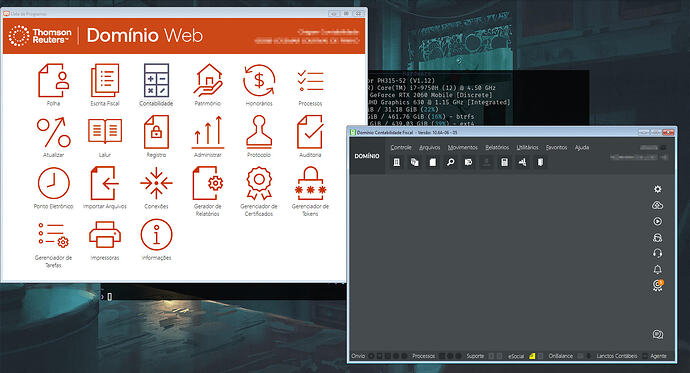
Task: Click the calculator toolbar icon
Action: (504, 162)
